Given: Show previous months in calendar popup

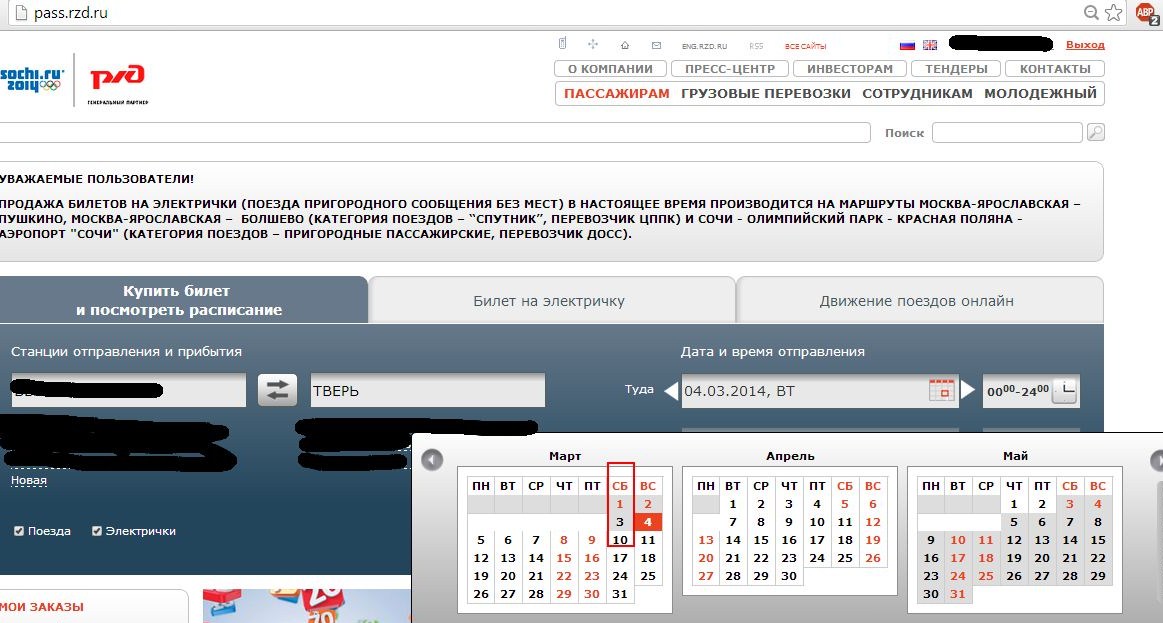Looking at the screenshot, I should click(431, 460).
